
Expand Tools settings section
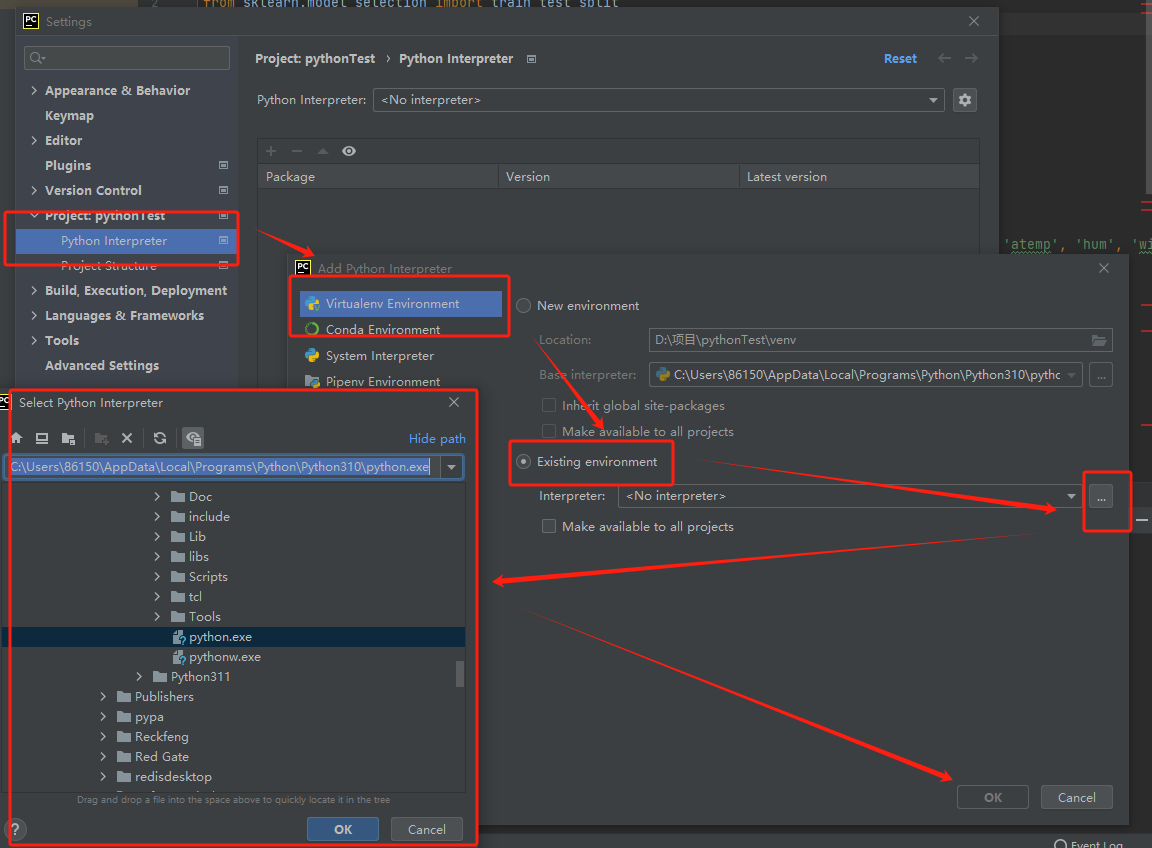coord(34,340)
